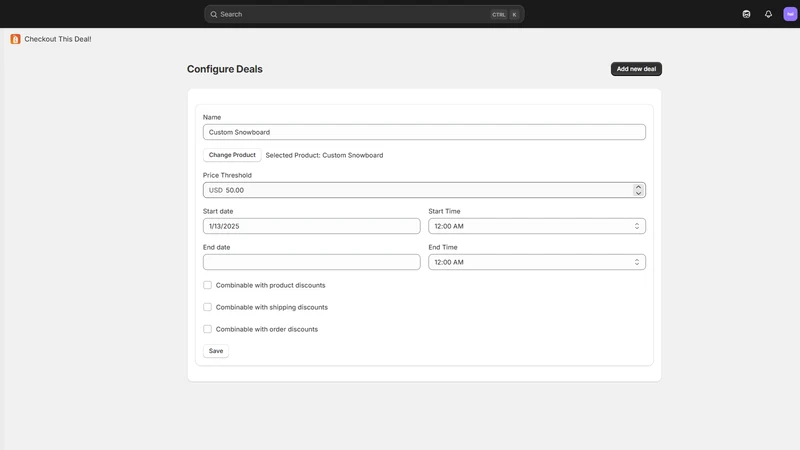800x450 pixels.
Task: Click the Add new deal button
Action: coord(636,69)
